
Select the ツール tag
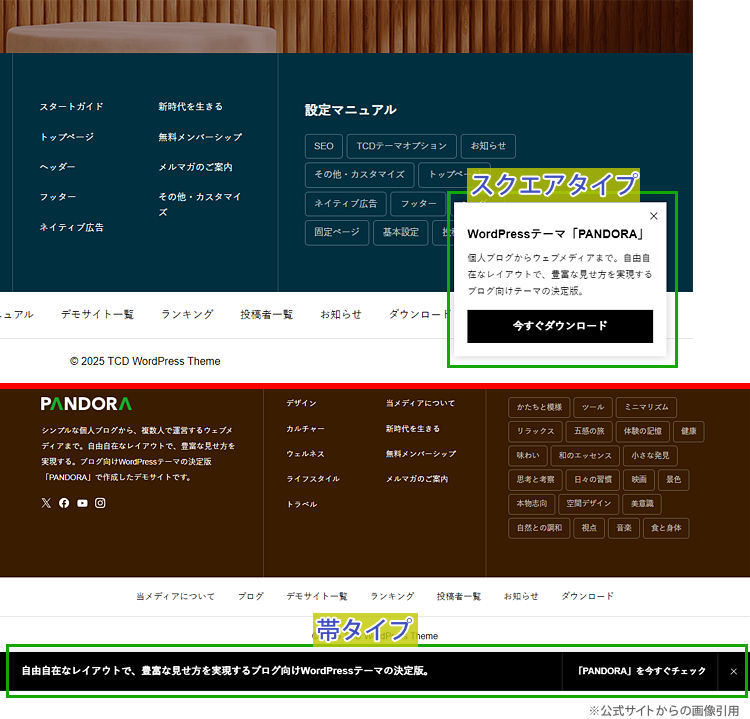pyautogui.click(x=593, y=407)
